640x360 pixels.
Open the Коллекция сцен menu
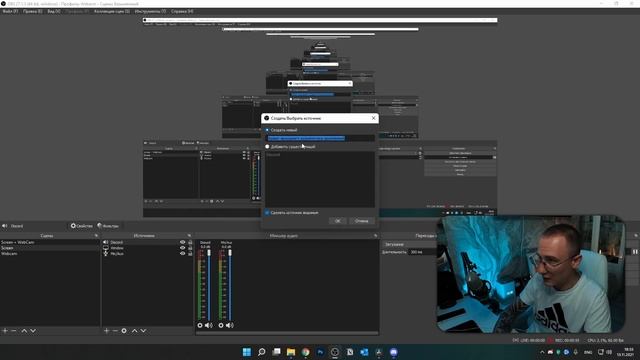[112, 11]
